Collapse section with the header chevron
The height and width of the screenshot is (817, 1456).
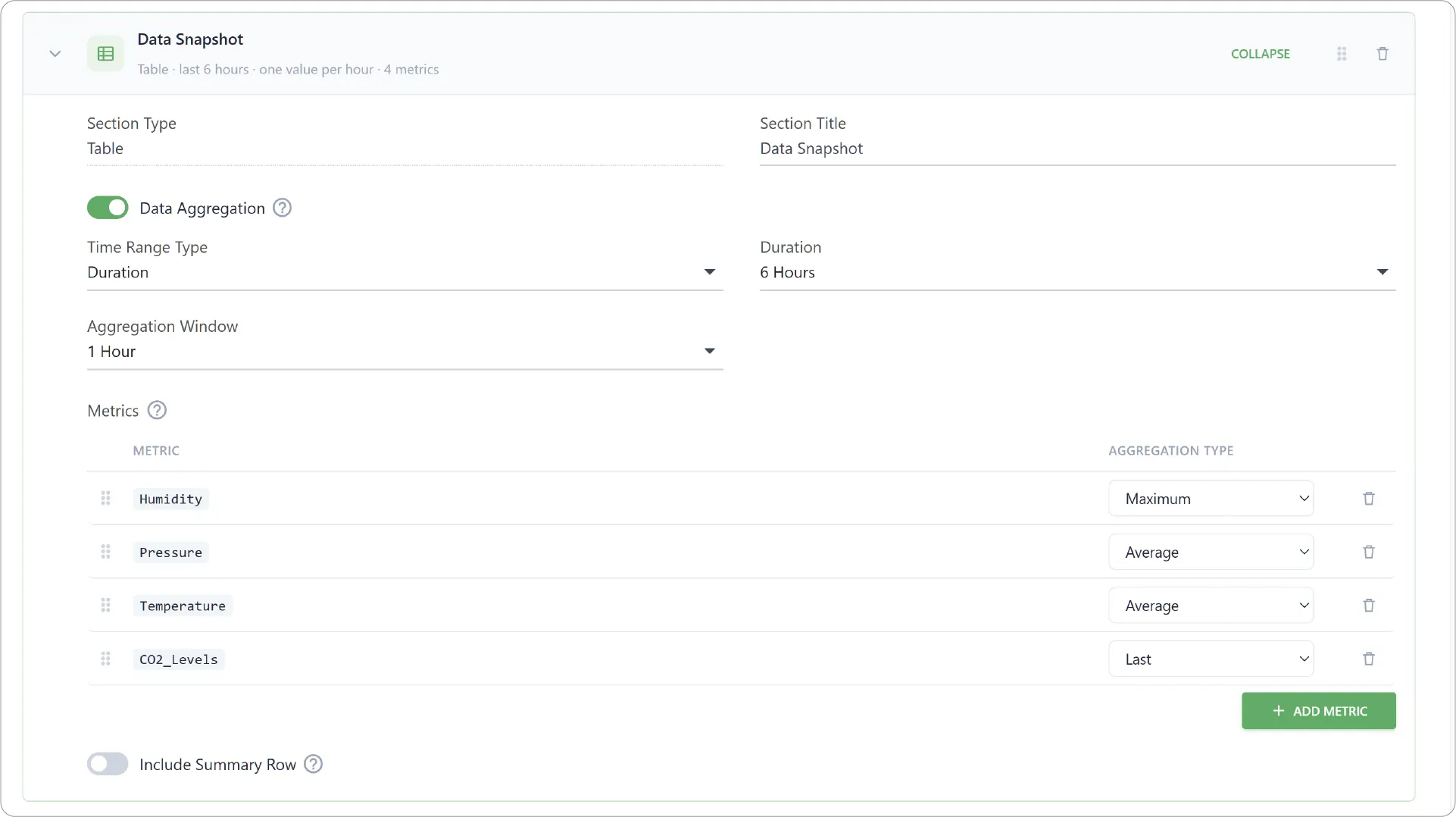55,54
